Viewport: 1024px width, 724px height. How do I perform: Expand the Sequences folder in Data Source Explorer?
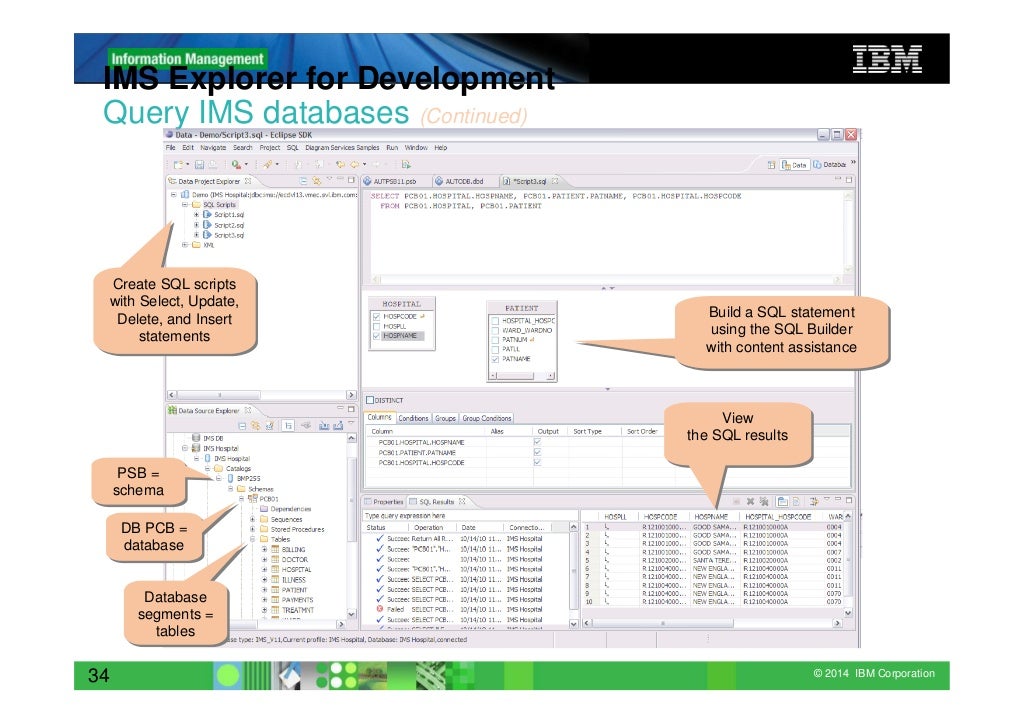pos(253,519)
